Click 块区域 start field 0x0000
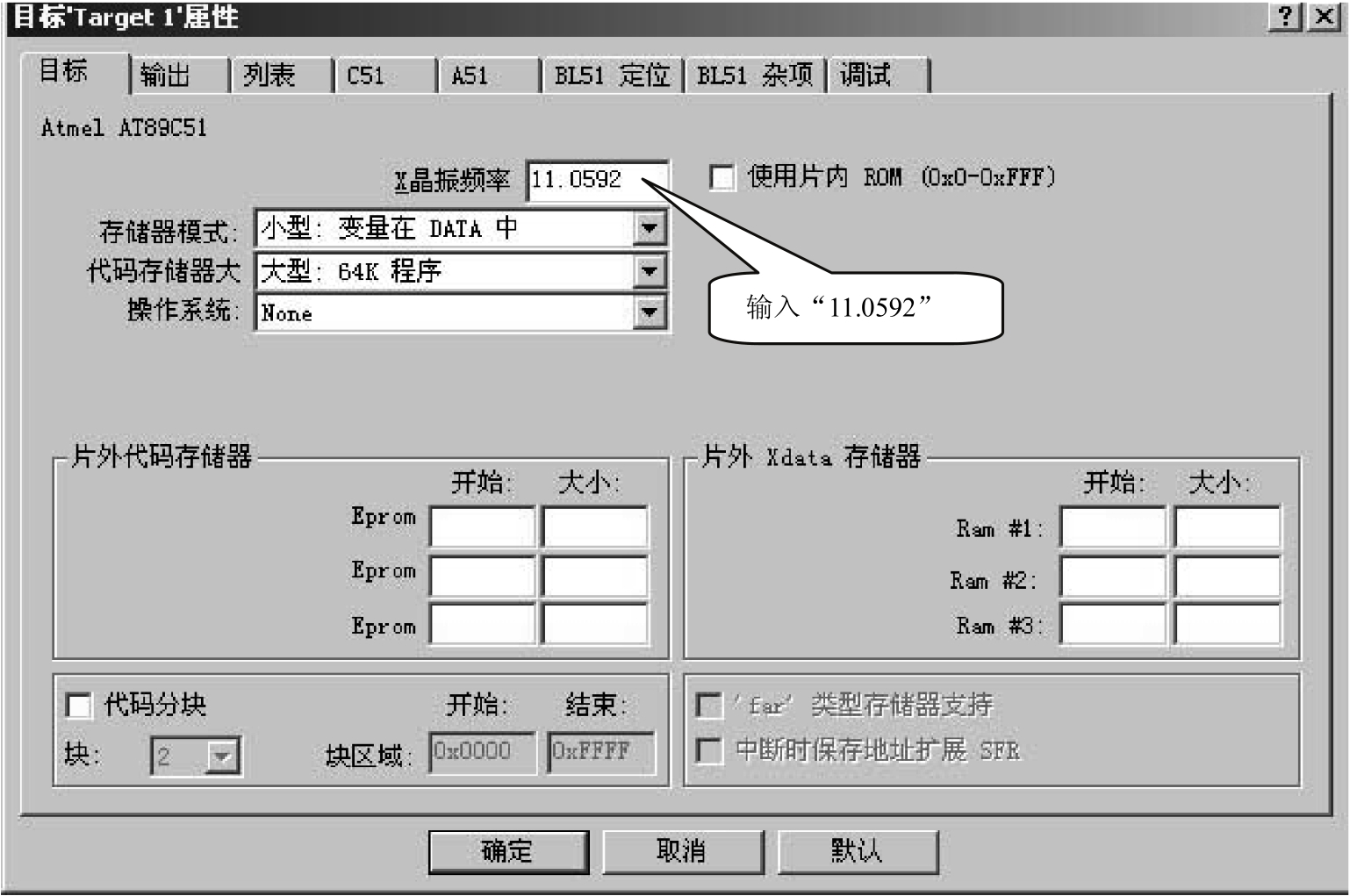1350x896 pixels. click(483, 753)
